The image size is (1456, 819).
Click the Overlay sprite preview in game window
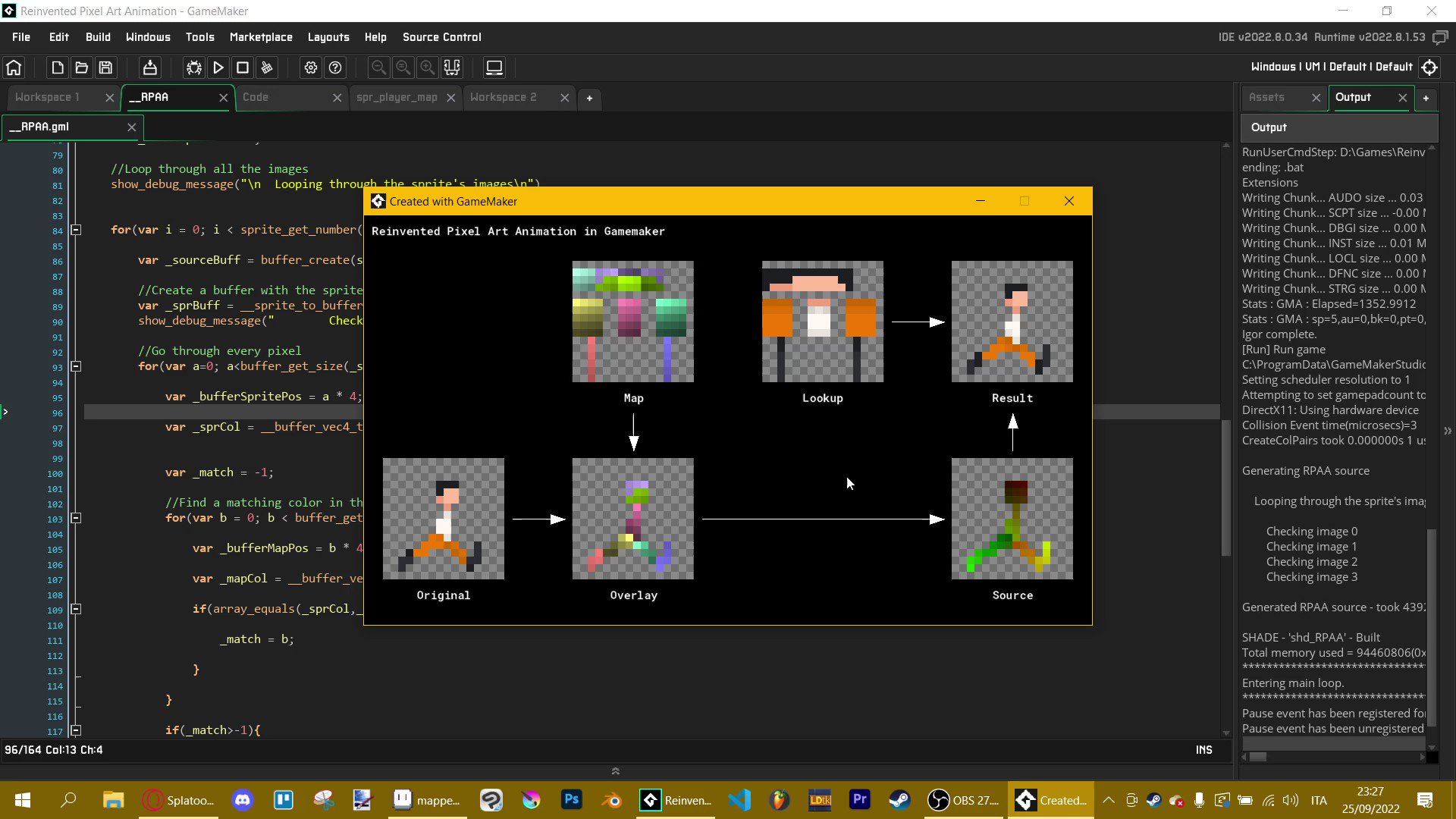point(633,519)
